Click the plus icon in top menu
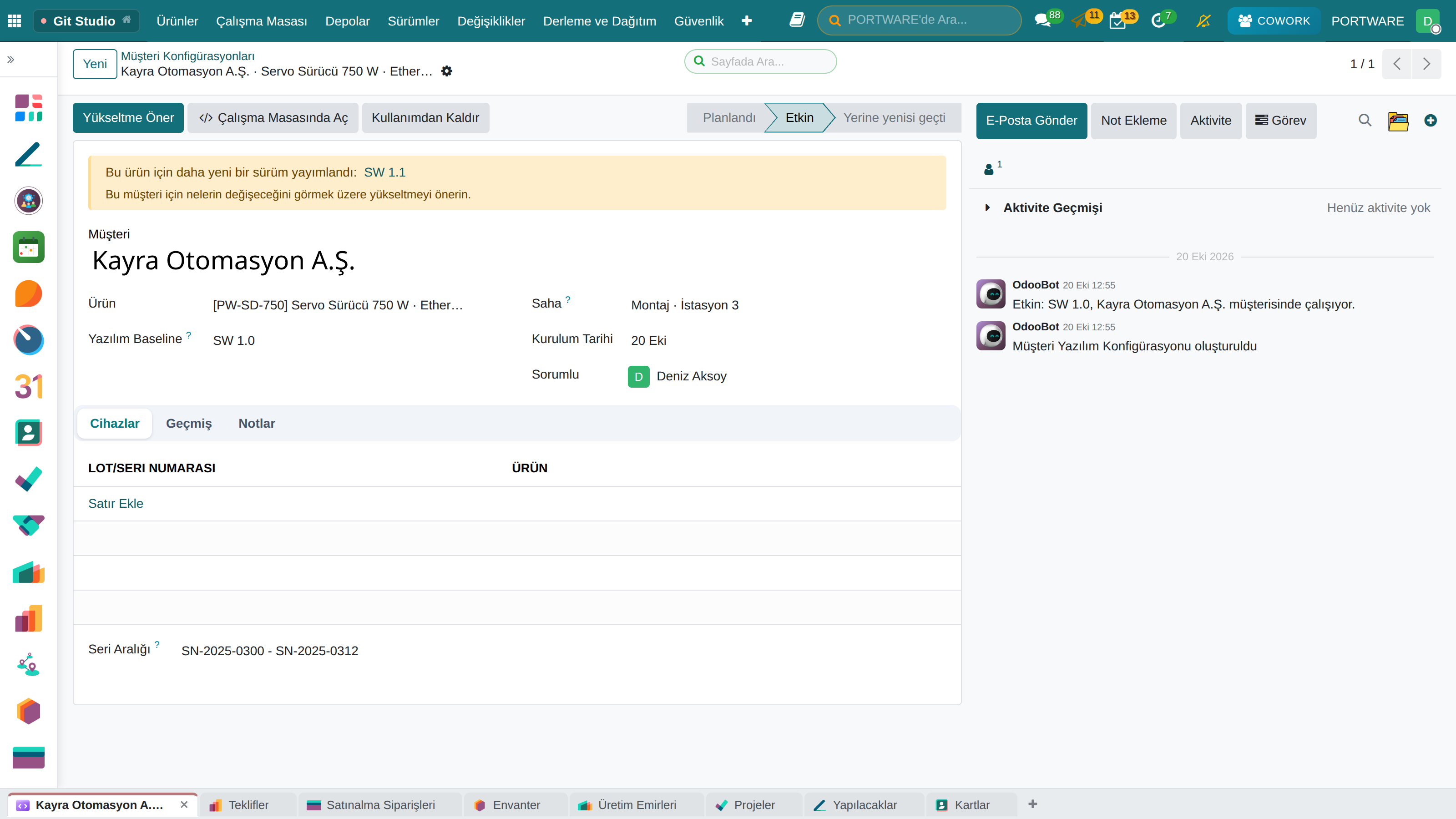Image resolution: width=1456 pixels, height=819 pixels. point(747,21)
